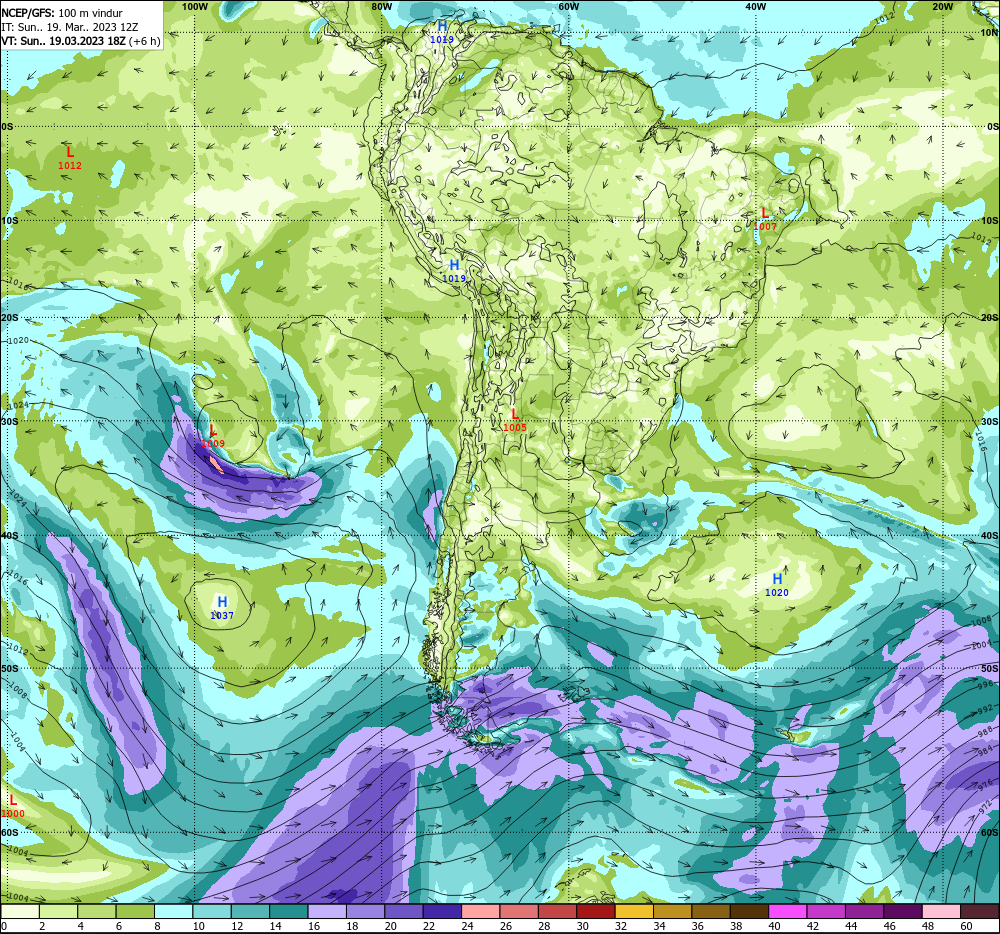This screenshot has height=934, width=1000.
Task: Click the purple 18–20 legend swatch
Action: pos(365,912)
